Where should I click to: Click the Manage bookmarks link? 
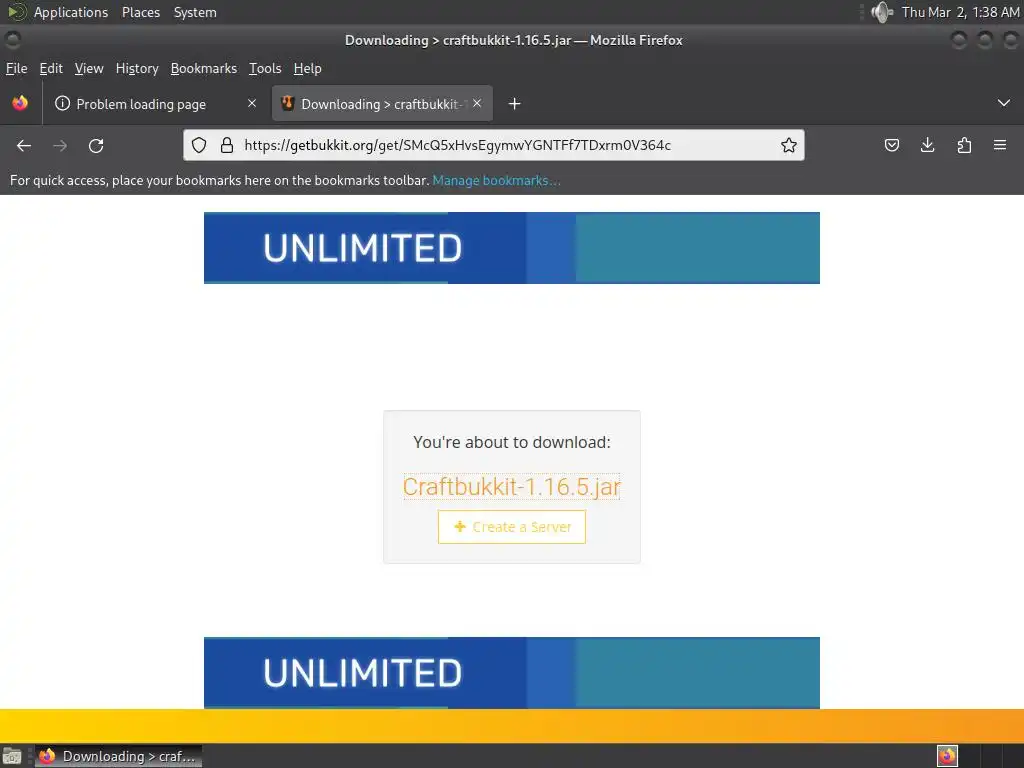(x=496, y=181)
